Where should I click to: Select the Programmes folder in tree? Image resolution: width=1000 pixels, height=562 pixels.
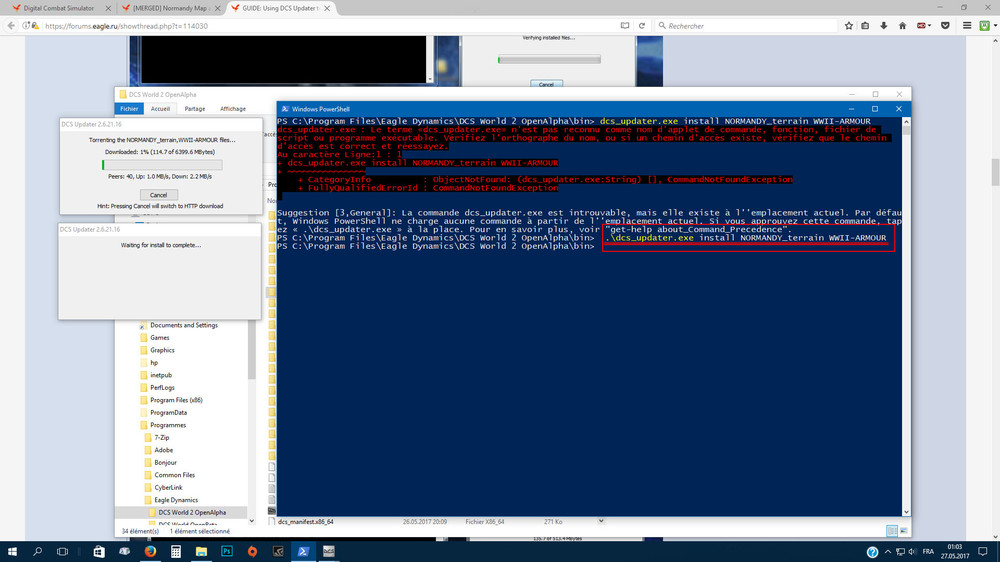(x=168, y=425)
